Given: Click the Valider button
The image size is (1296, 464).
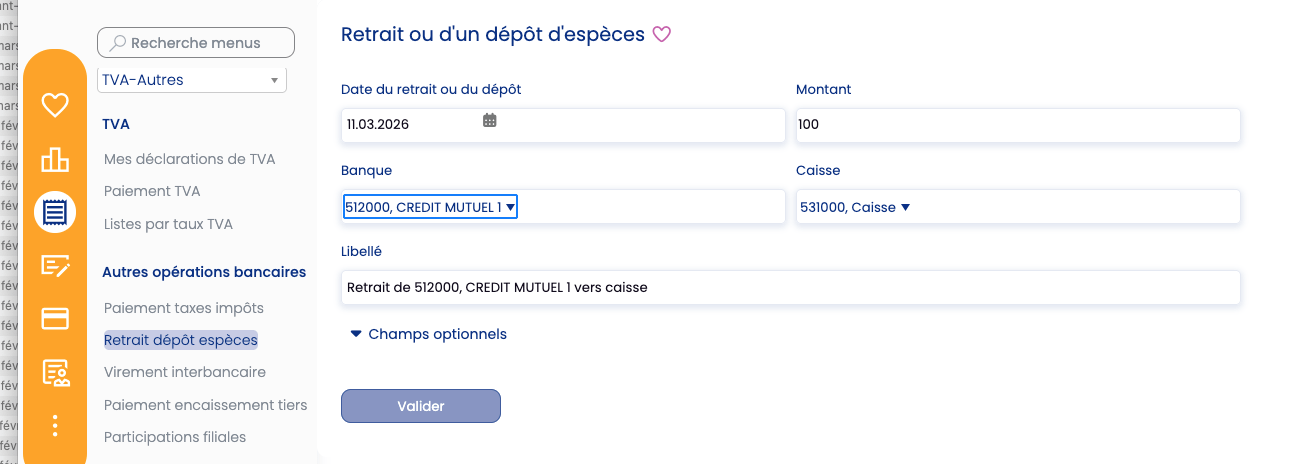Looking at the screenshot, I should point(420,406).
